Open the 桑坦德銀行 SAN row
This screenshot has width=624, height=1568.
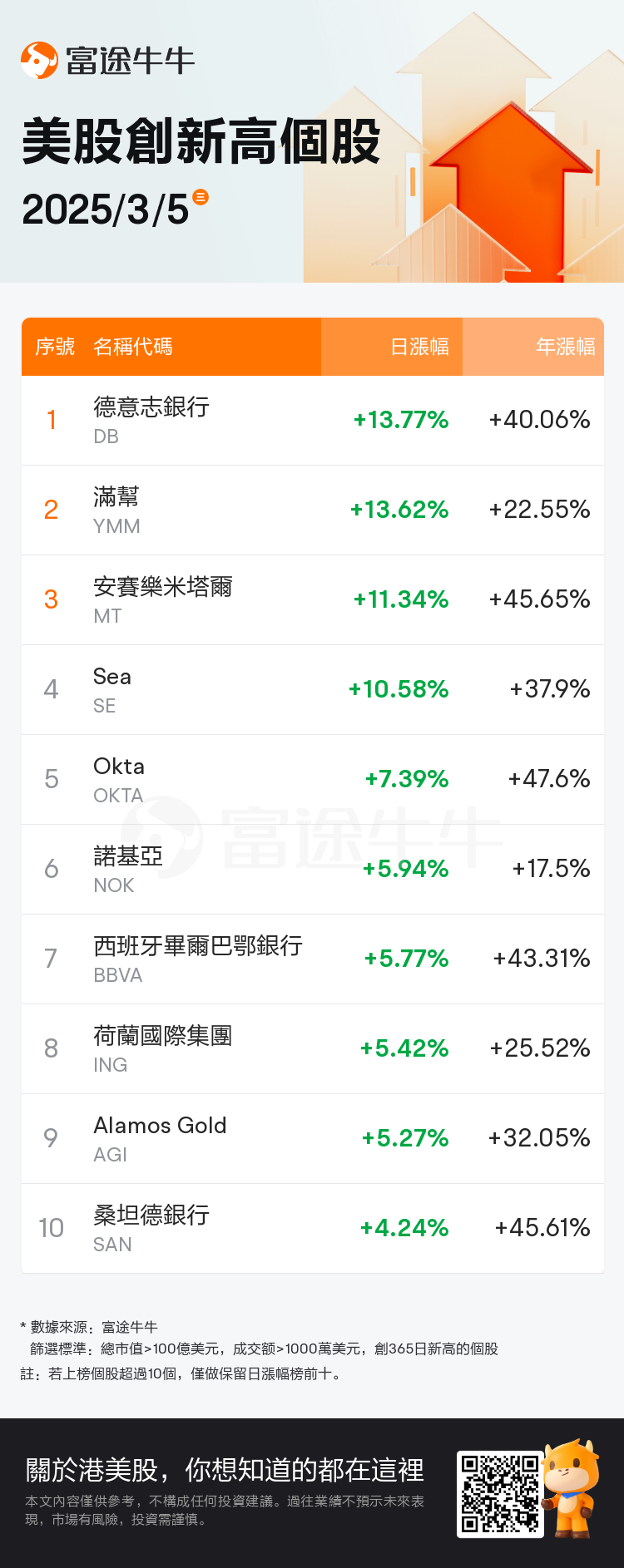click(x=313, y=1228)
